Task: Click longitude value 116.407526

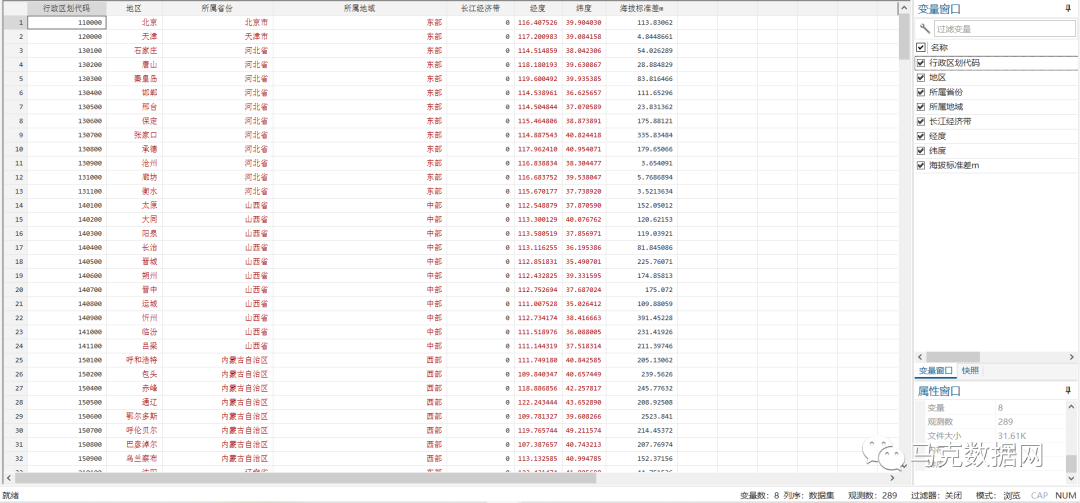Action: click(538, 23)
